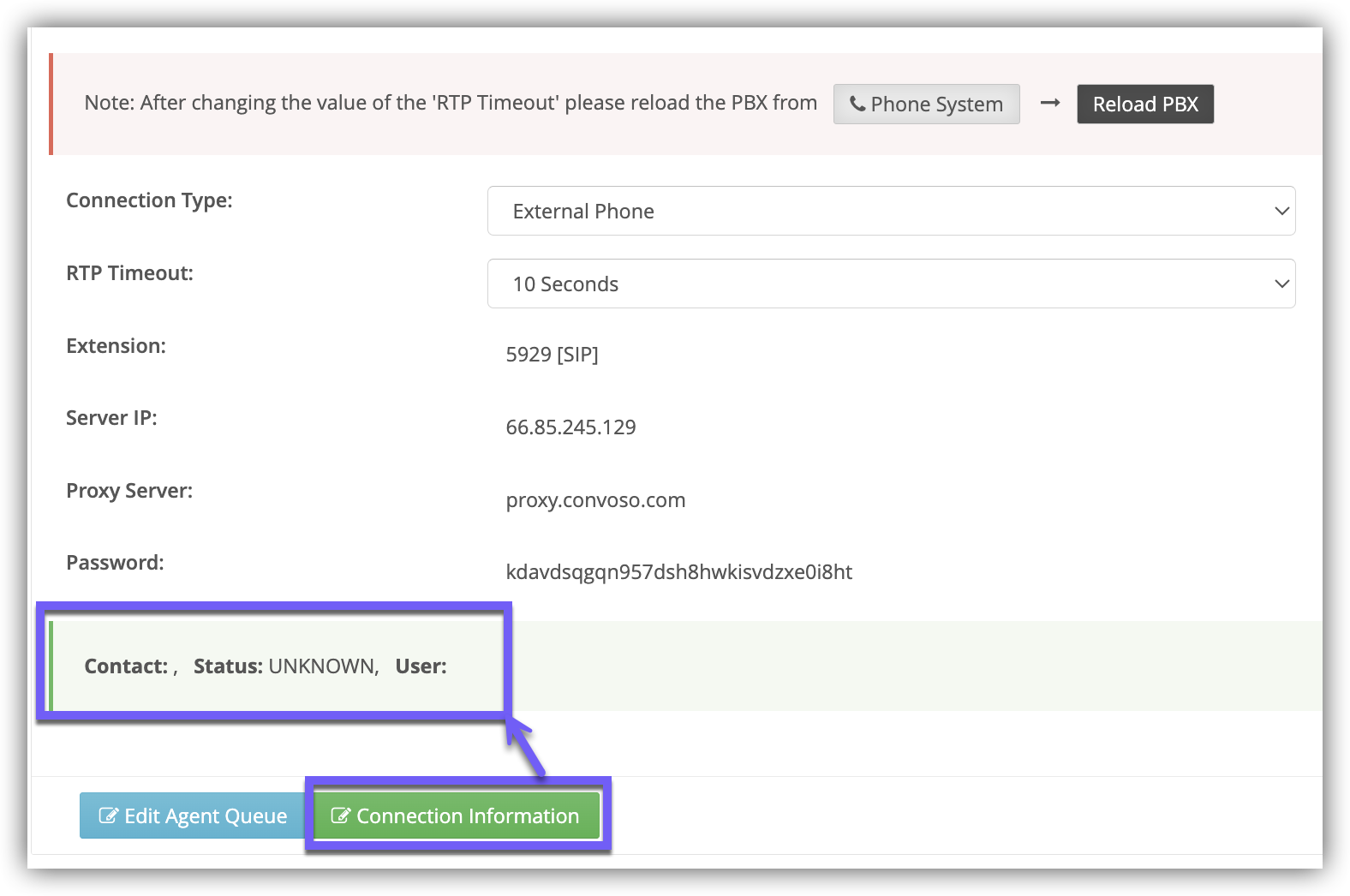Expand the RTP Timeout chevron arrow
Screen dimensions: 1350x896
(1281, 284)
